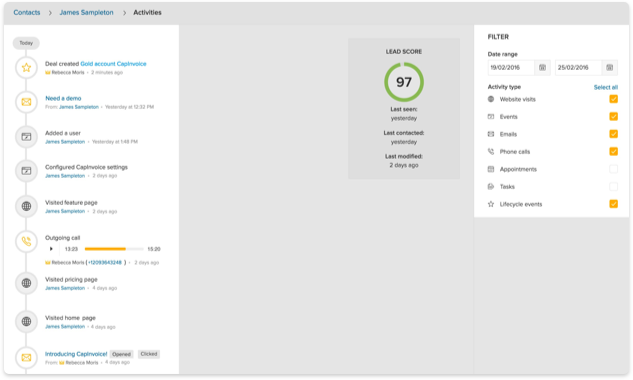633x380 pixels.
Task: Uncheck the Lifecycle events checkbox
Action: coord(613,204)
